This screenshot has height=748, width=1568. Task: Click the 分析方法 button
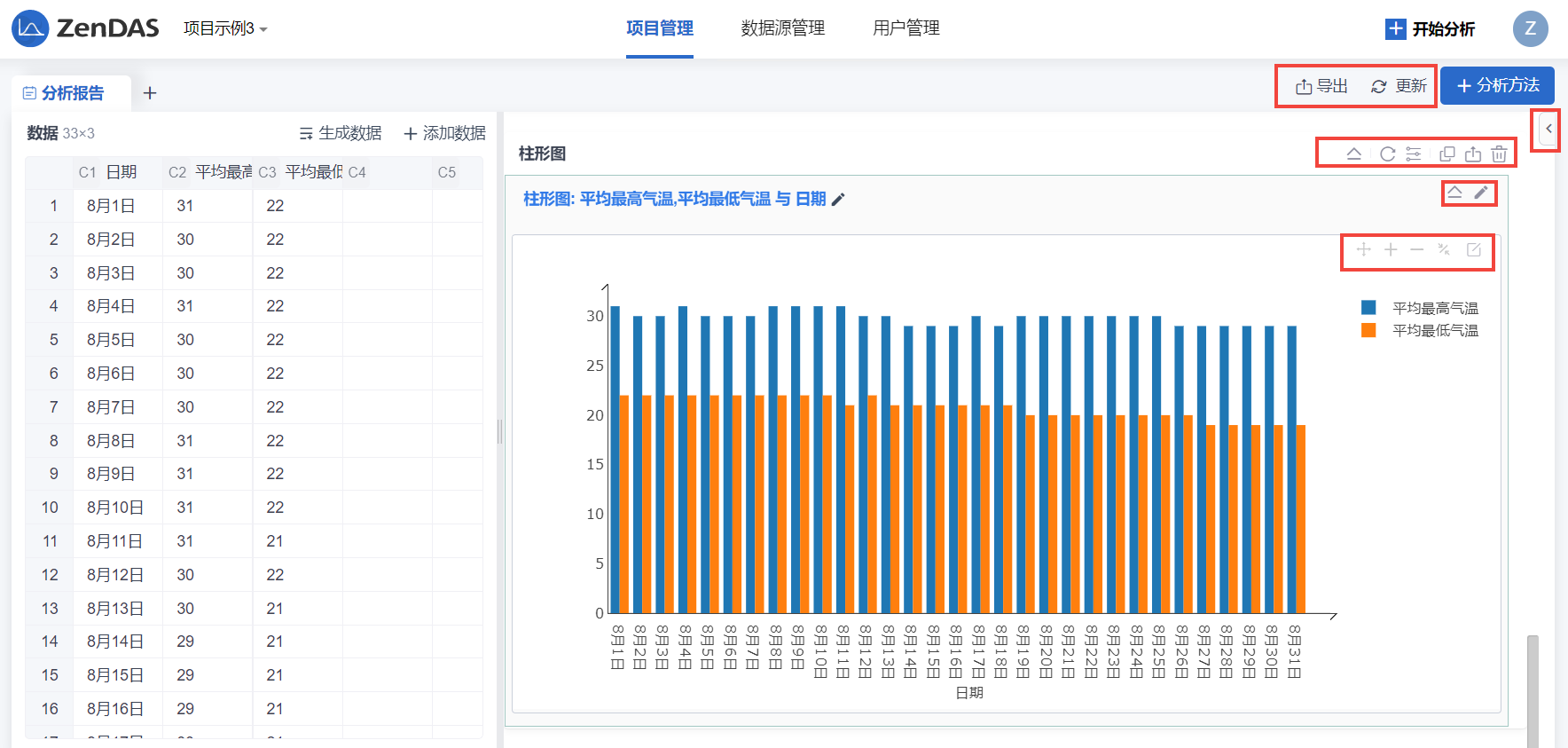[1497, 86]
